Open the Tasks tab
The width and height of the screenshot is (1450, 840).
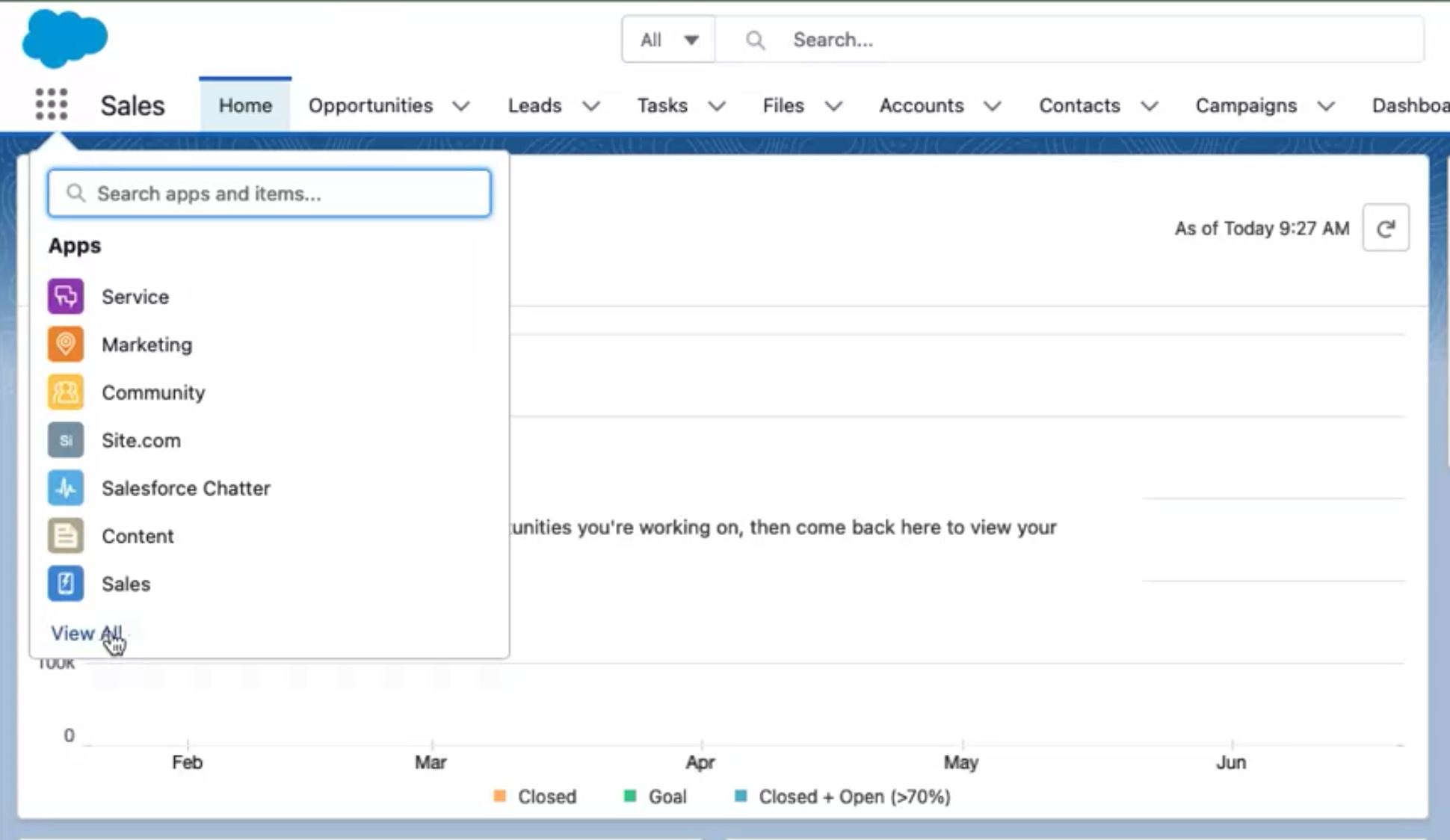coord(662,105)
